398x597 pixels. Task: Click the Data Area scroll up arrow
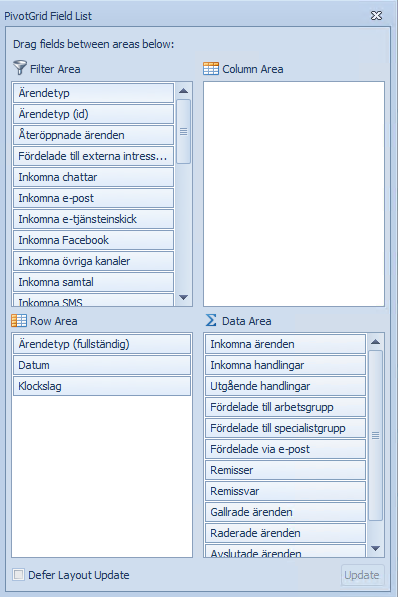point(376,342)
